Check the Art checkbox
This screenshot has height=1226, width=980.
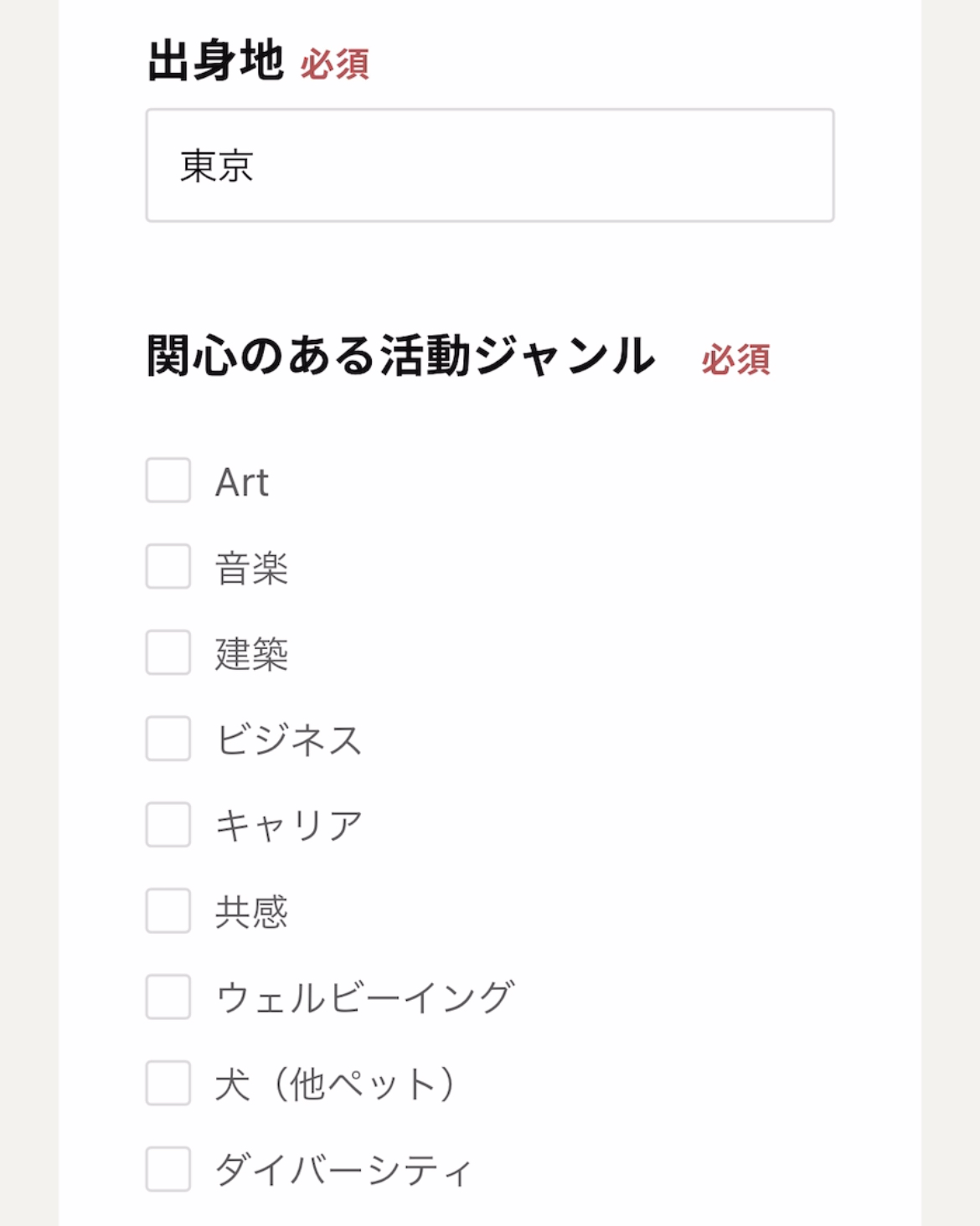168,481
